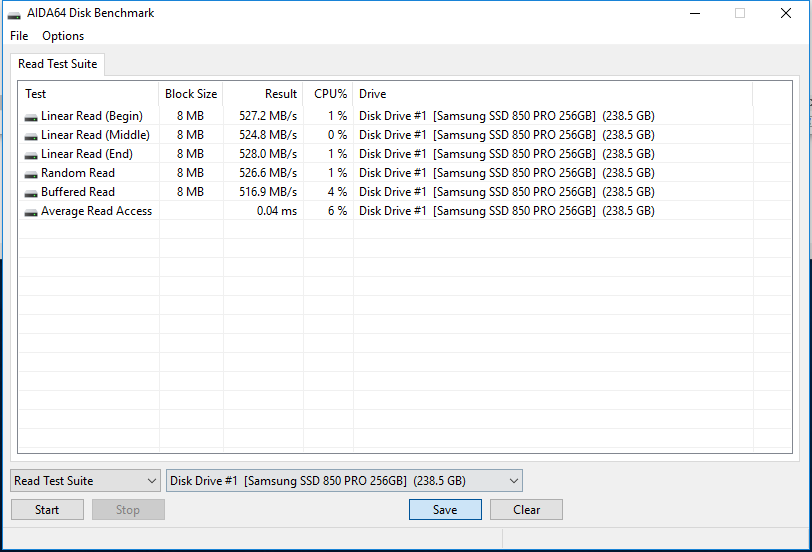This screenshot has height=552, width=812.
Task: Click the 516.9 MB/s result value
Action: pos(268,192)
